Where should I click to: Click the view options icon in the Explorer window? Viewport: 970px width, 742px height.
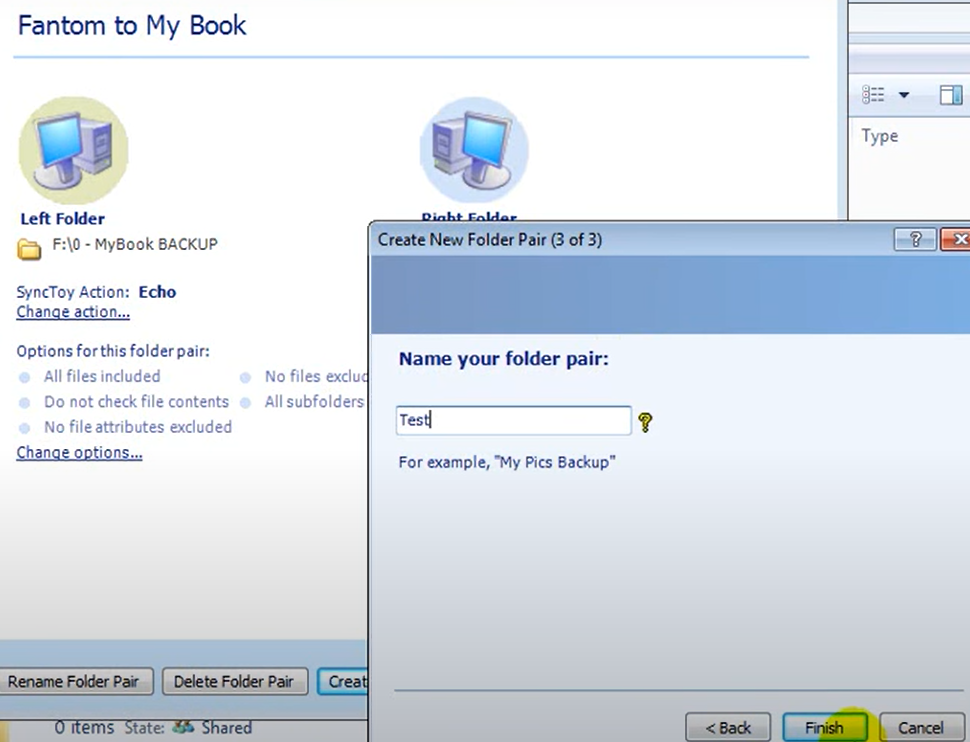click(873, 95)
